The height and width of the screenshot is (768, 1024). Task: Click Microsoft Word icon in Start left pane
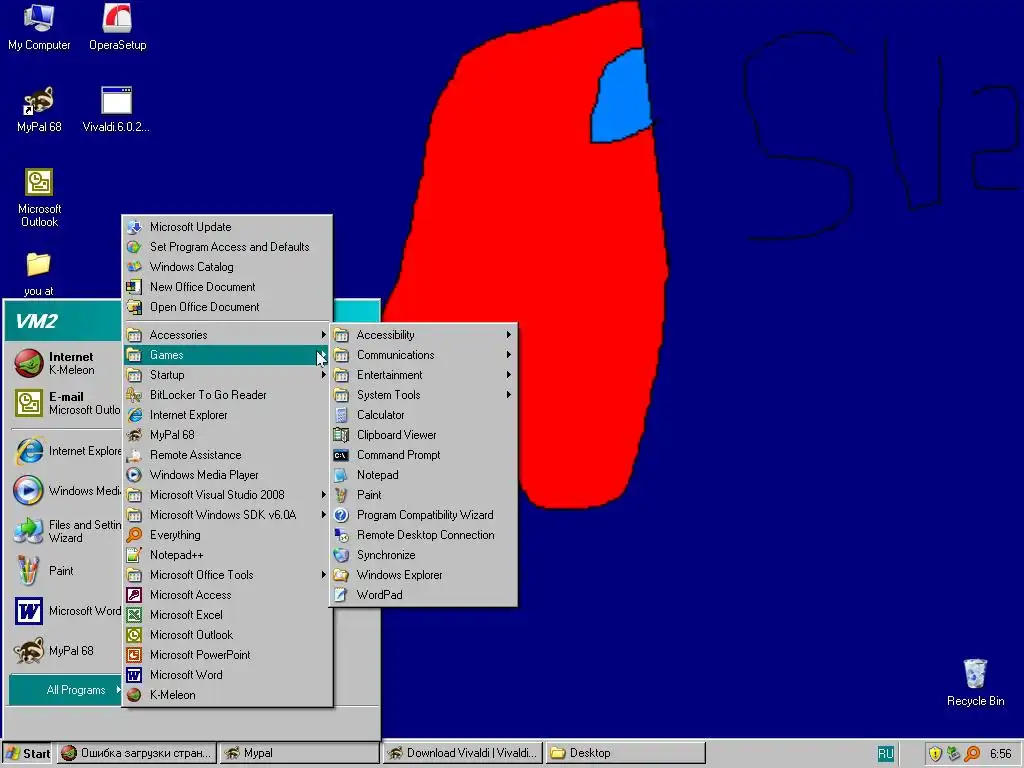29,611
